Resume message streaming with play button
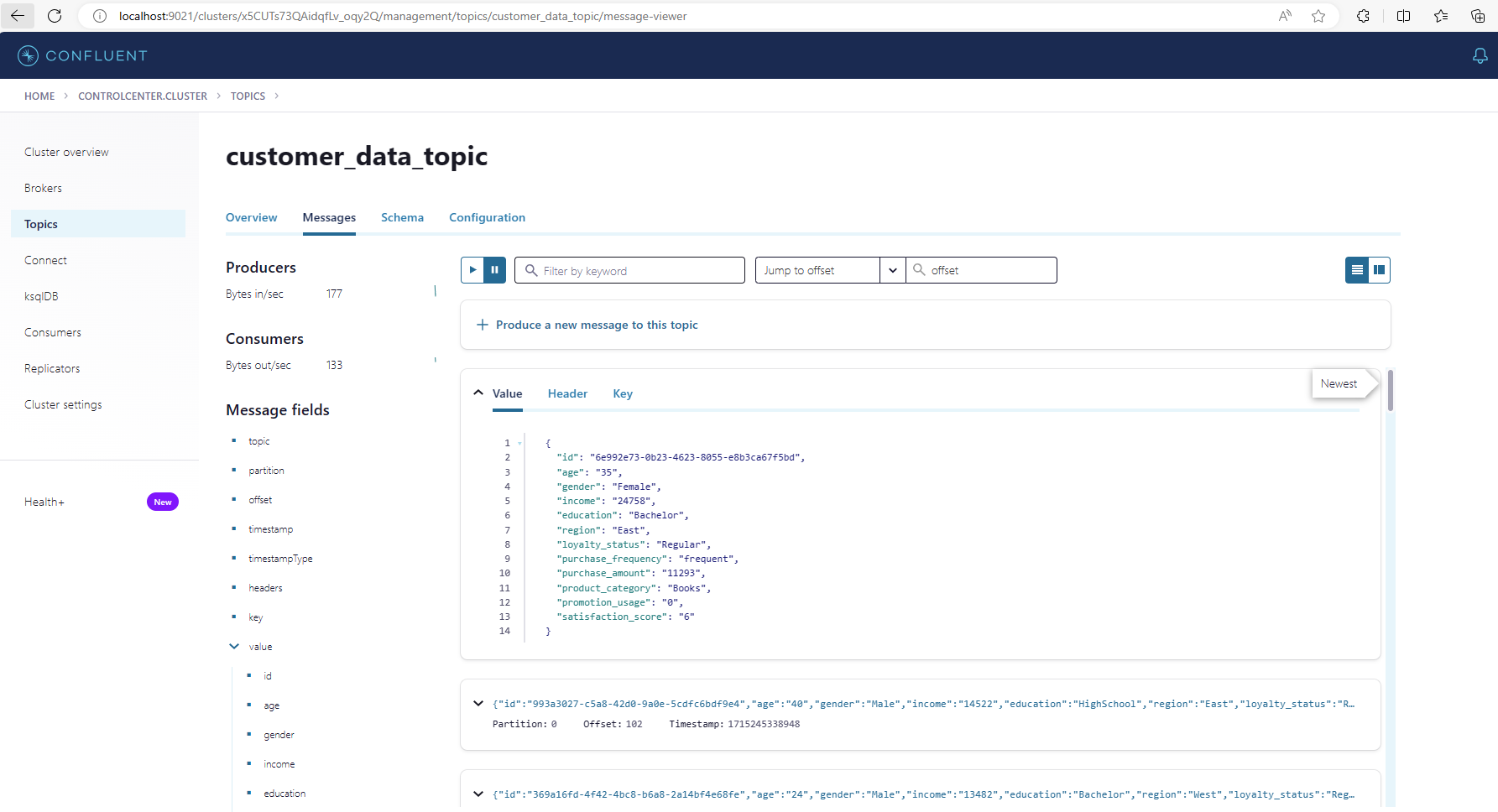 (472, 270)
